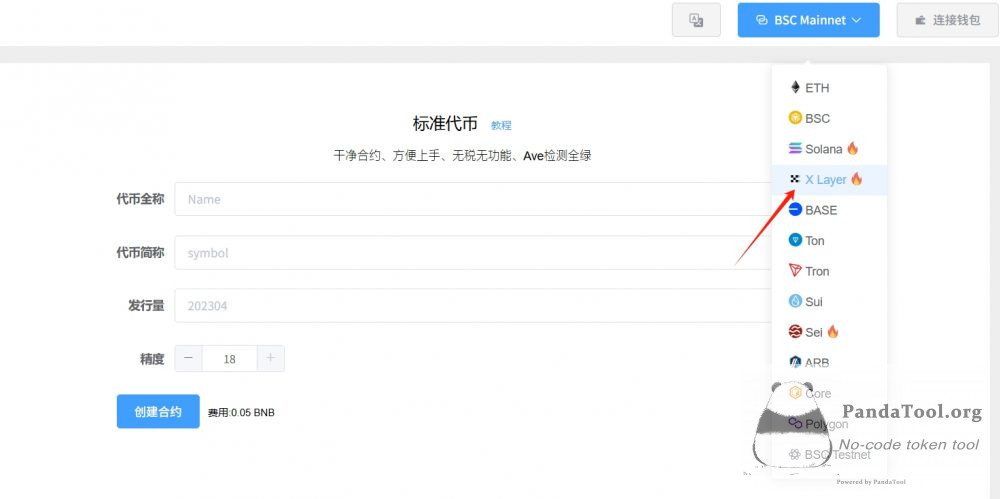Select Sui from the network list
1000x499 pixels.
pos(829,302)
